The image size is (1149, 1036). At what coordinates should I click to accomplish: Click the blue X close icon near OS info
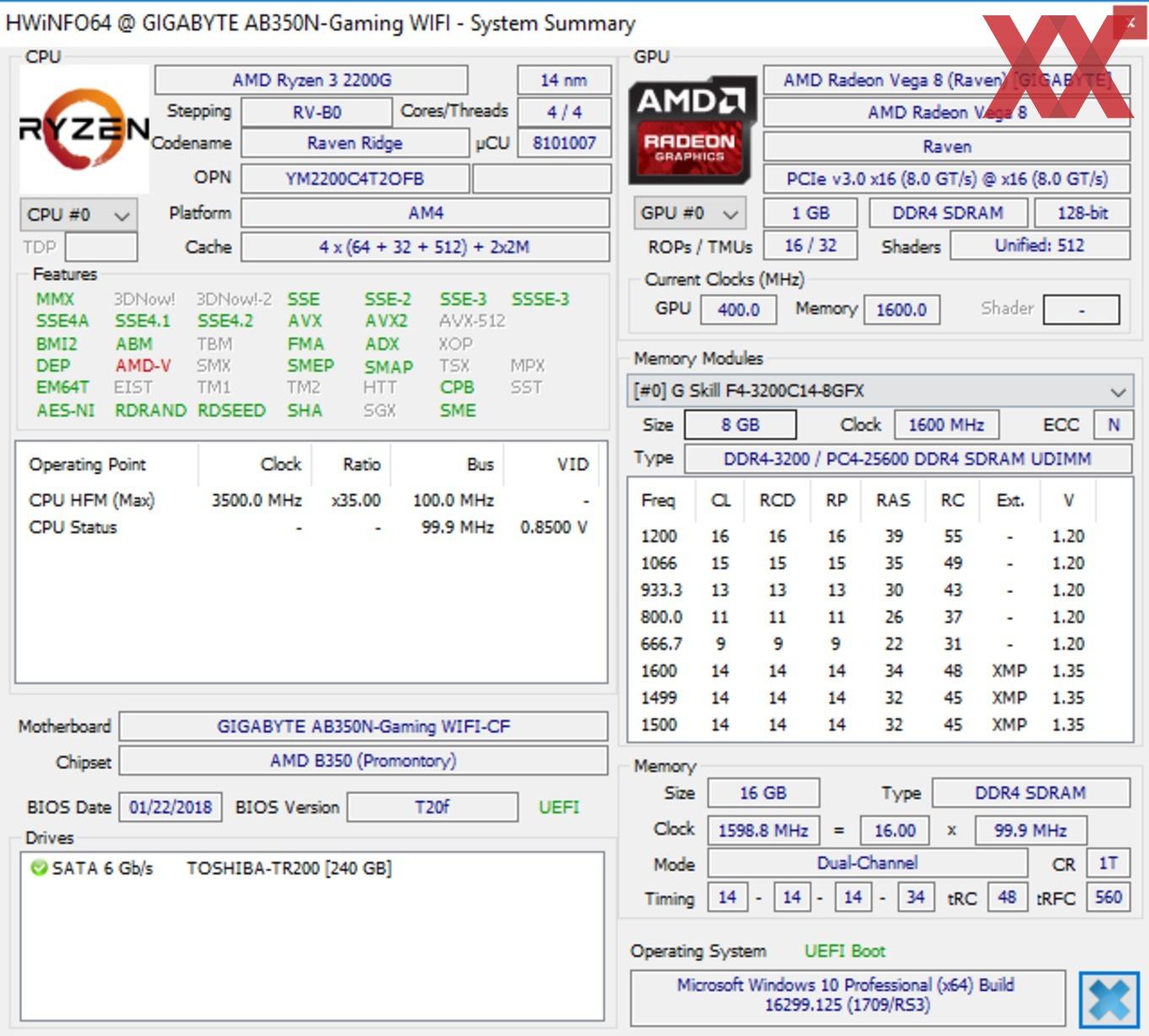pos(1108,1000)
